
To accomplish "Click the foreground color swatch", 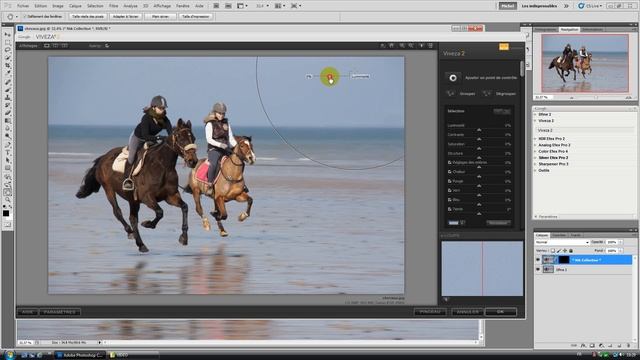I will 6,213.
